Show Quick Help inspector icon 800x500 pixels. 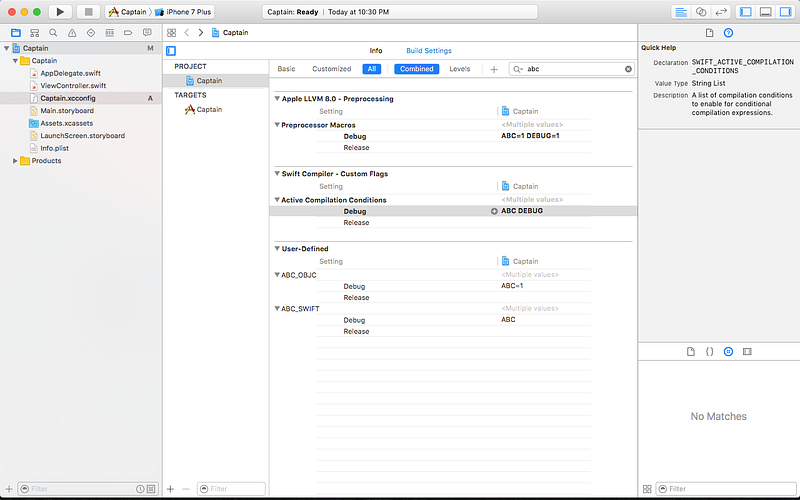tap(728, 33)
